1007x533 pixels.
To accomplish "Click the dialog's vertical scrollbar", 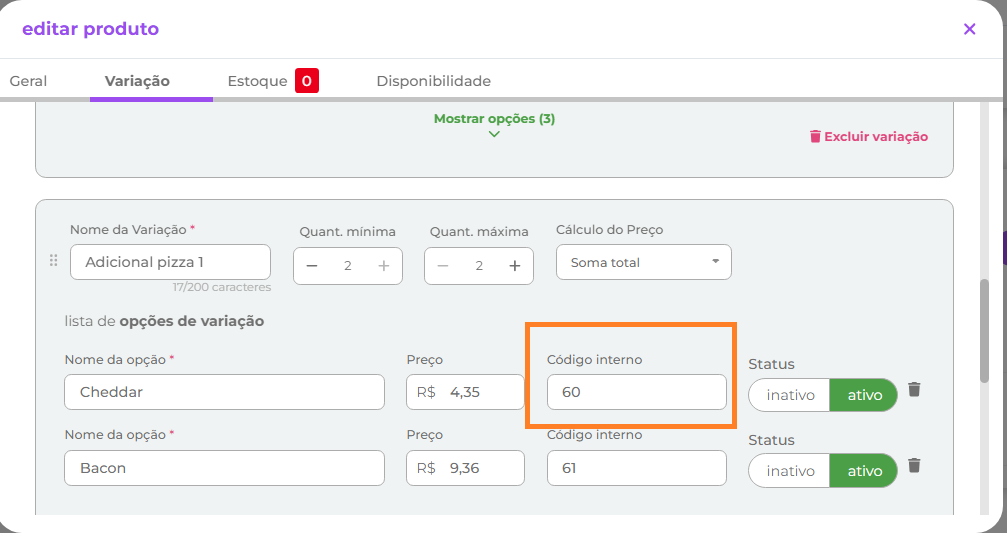I will coord(985,330).
